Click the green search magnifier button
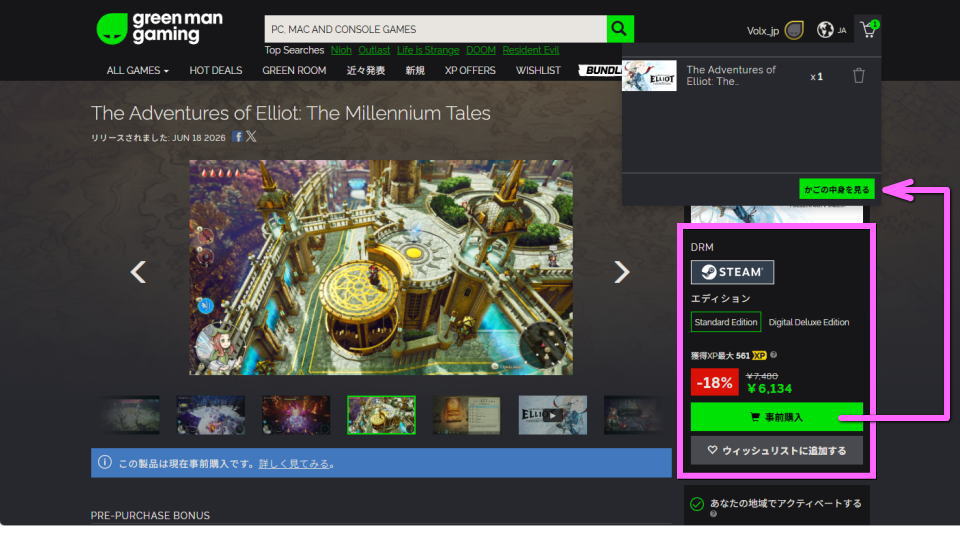This screenshot has height=540, width=960. tap(620, 29)
